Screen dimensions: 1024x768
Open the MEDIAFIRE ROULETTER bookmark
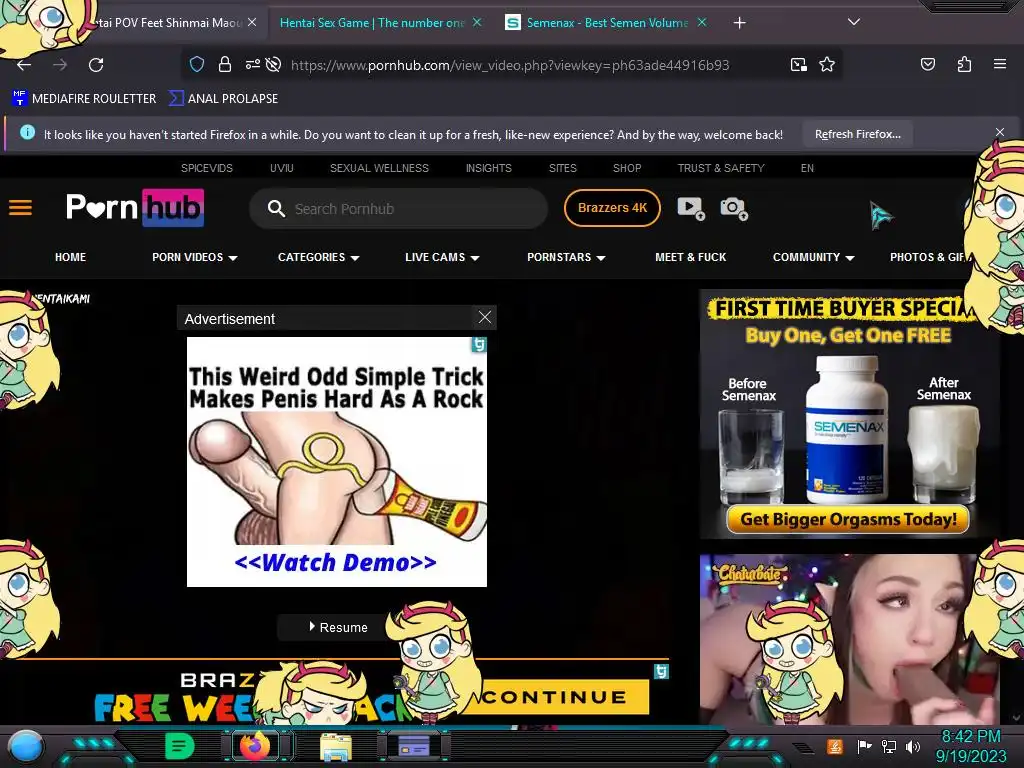click(x=84, y=99)
